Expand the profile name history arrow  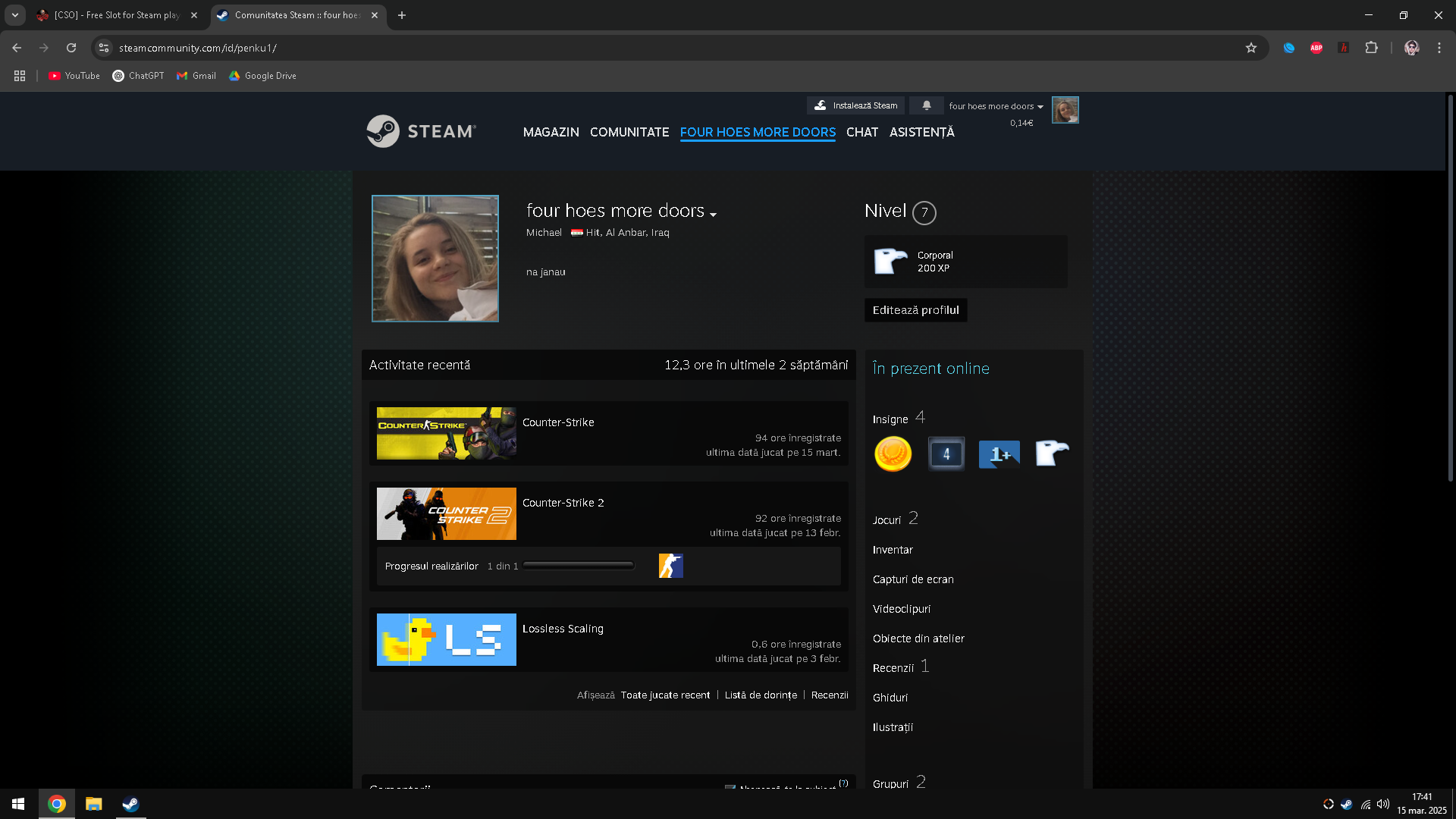coord(713,215)
